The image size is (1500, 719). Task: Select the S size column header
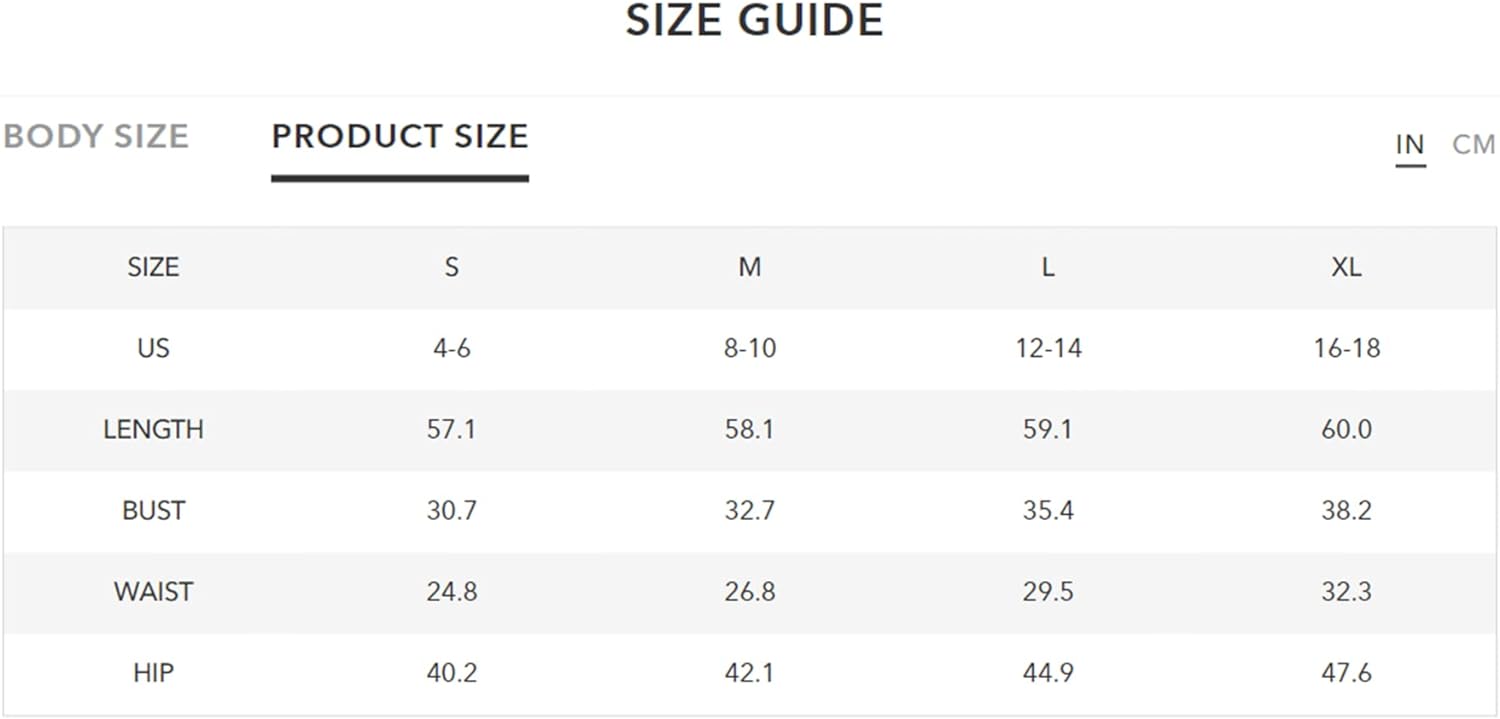pyautogui.click(x=452, y=267)
